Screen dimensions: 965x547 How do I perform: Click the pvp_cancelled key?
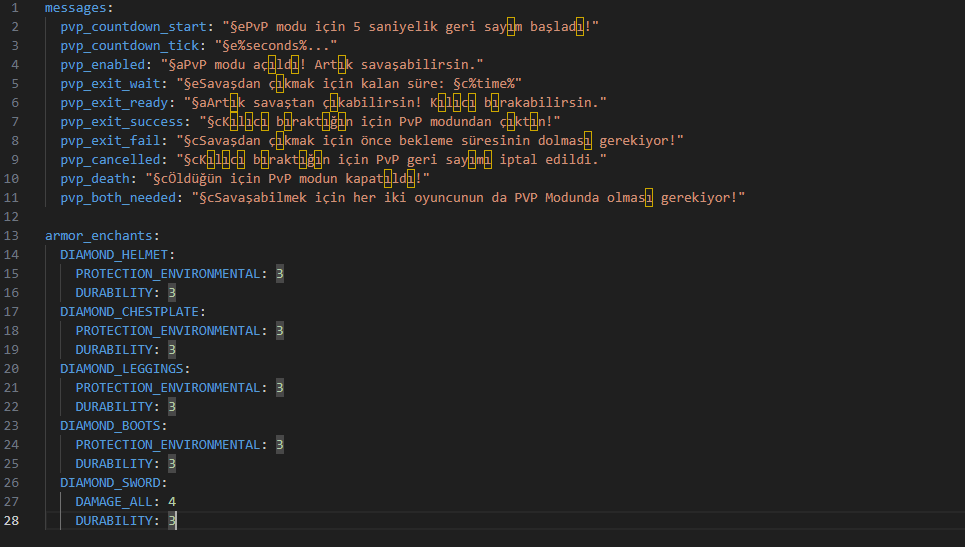point(110,159)
